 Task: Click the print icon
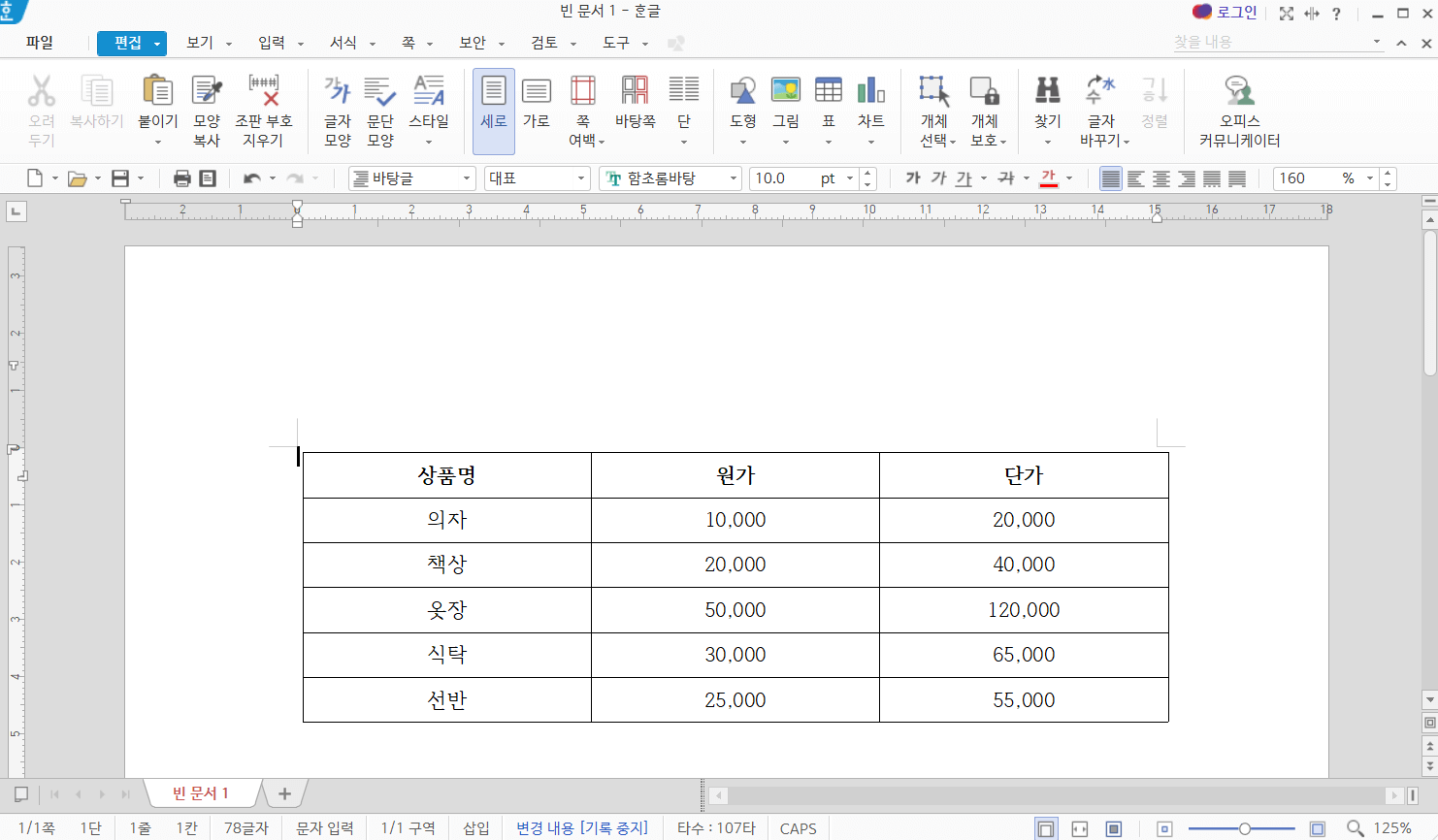[x=181, y=178]
